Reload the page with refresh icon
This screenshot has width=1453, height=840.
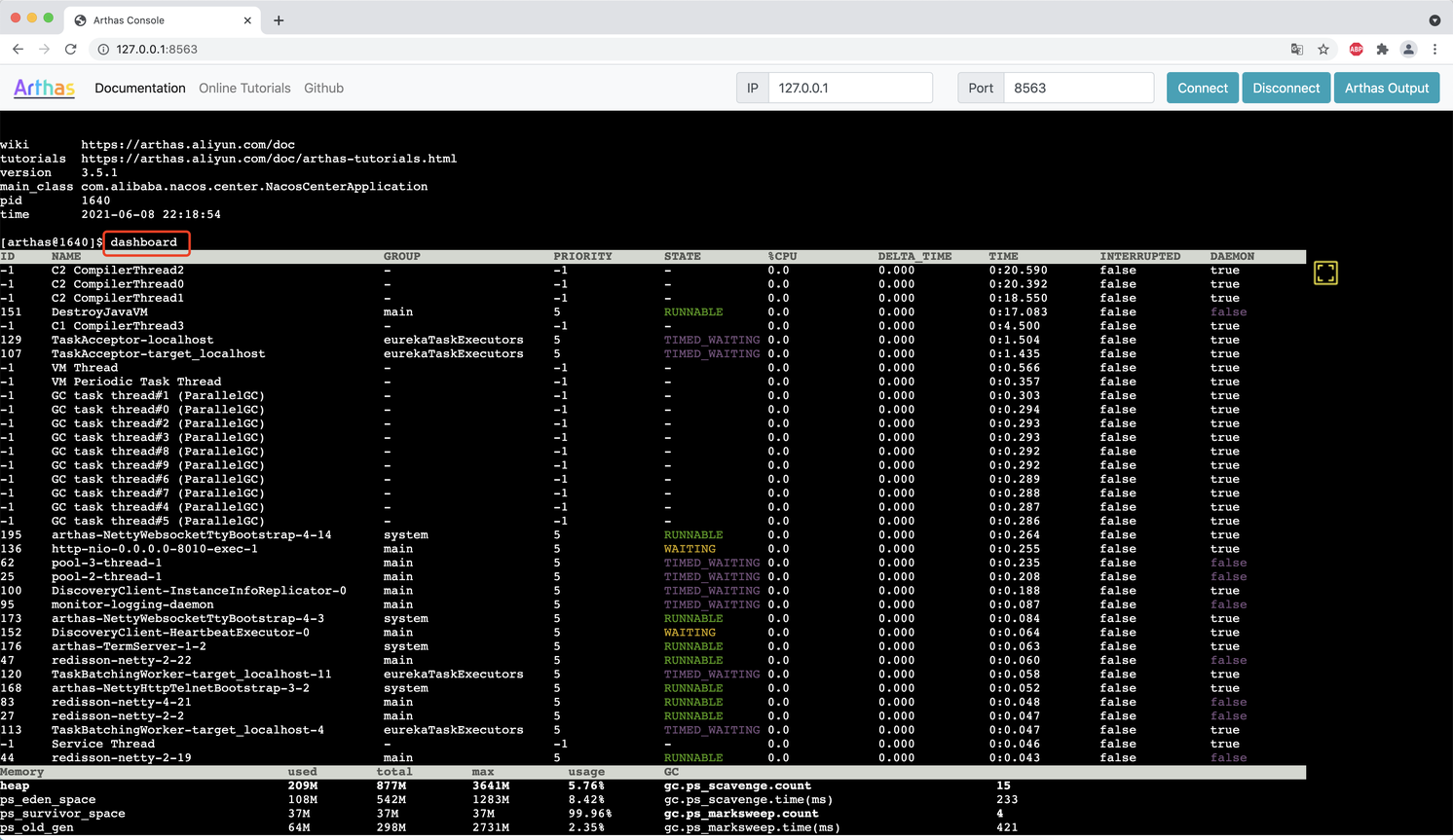click(70, 49)
